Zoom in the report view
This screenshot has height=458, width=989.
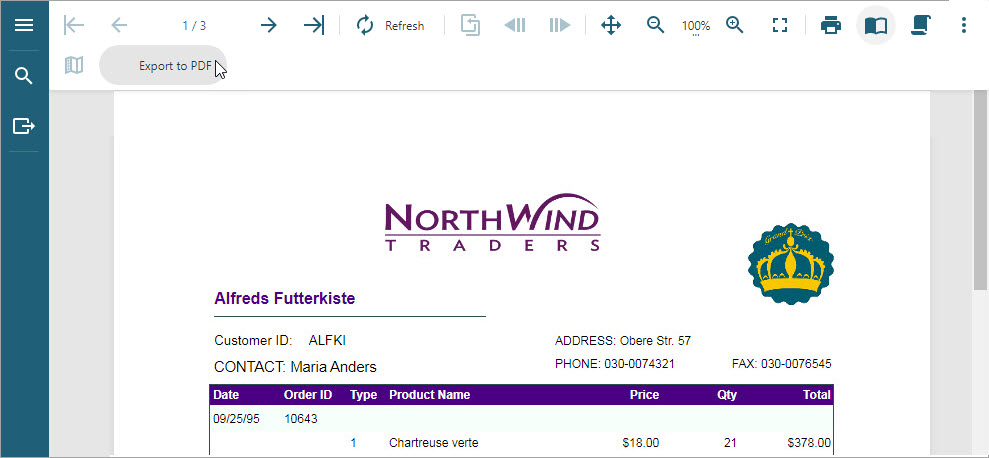[x=735, y=25]
